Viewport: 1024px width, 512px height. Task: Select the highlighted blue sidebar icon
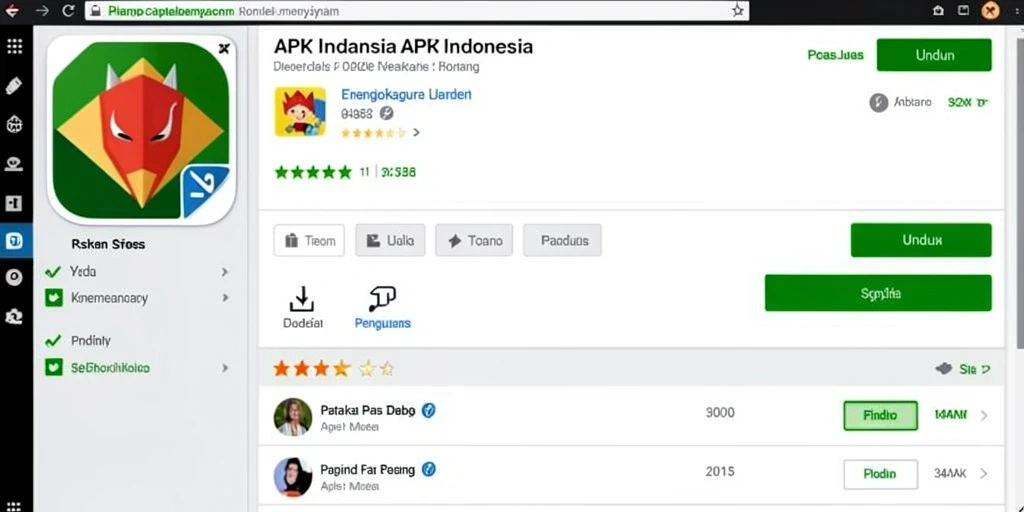point(14,240)
